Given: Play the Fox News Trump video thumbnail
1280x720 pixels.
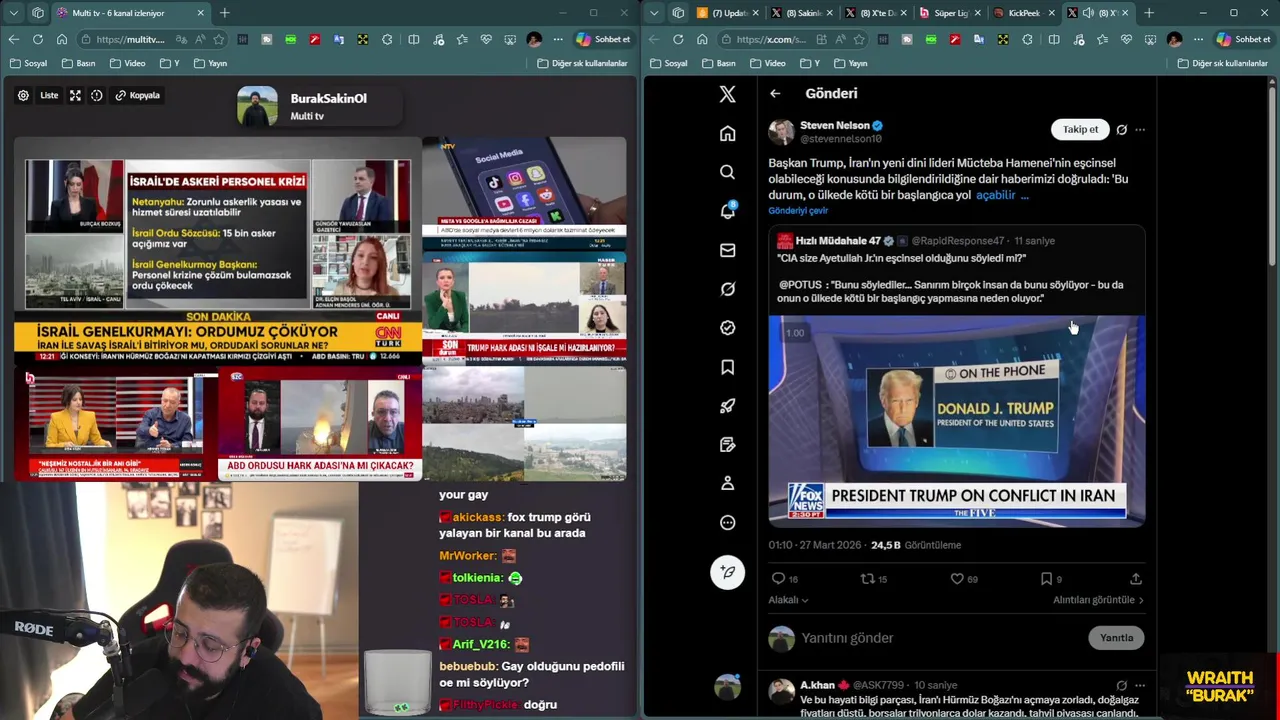Looking at the screenshot, I should point(957,421).
